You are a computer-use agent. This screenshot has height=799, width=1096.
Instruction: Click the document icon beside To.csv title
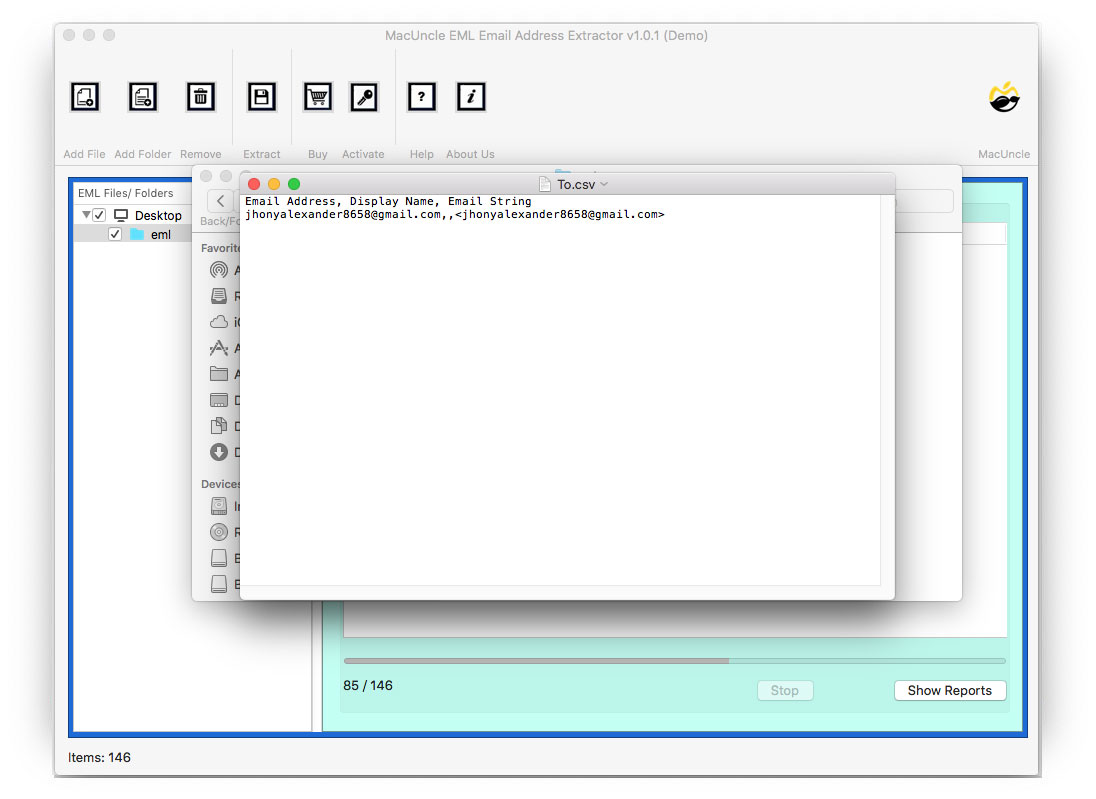point(545,185)
